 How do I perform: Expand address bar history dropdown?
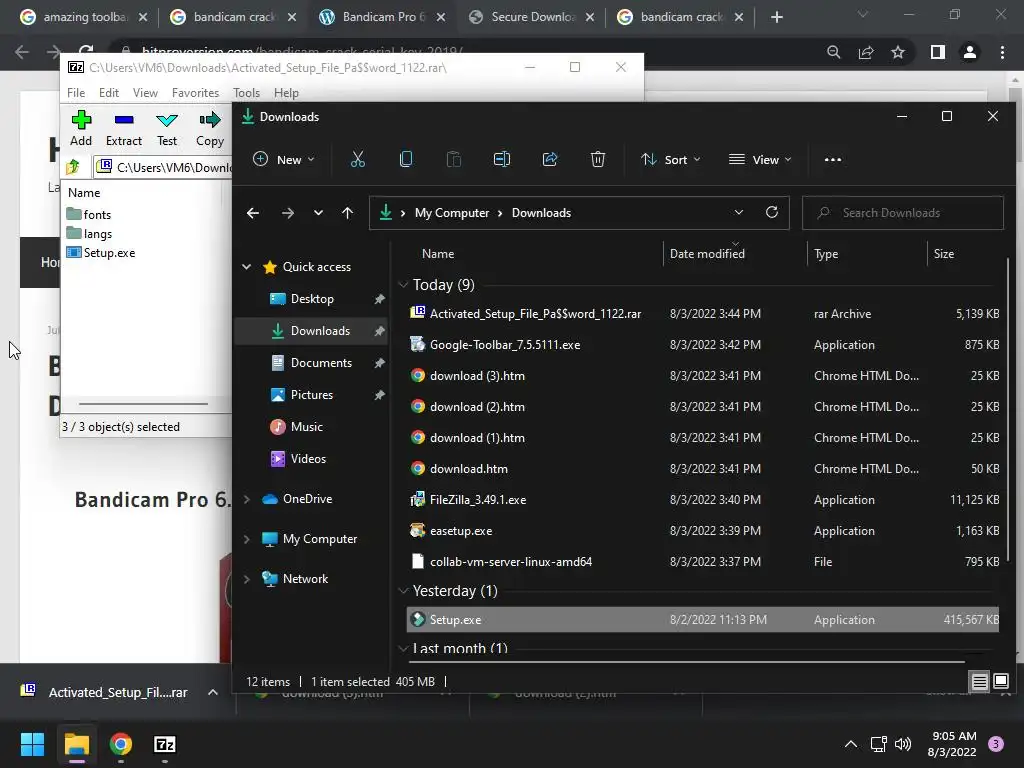coord(739,212)
